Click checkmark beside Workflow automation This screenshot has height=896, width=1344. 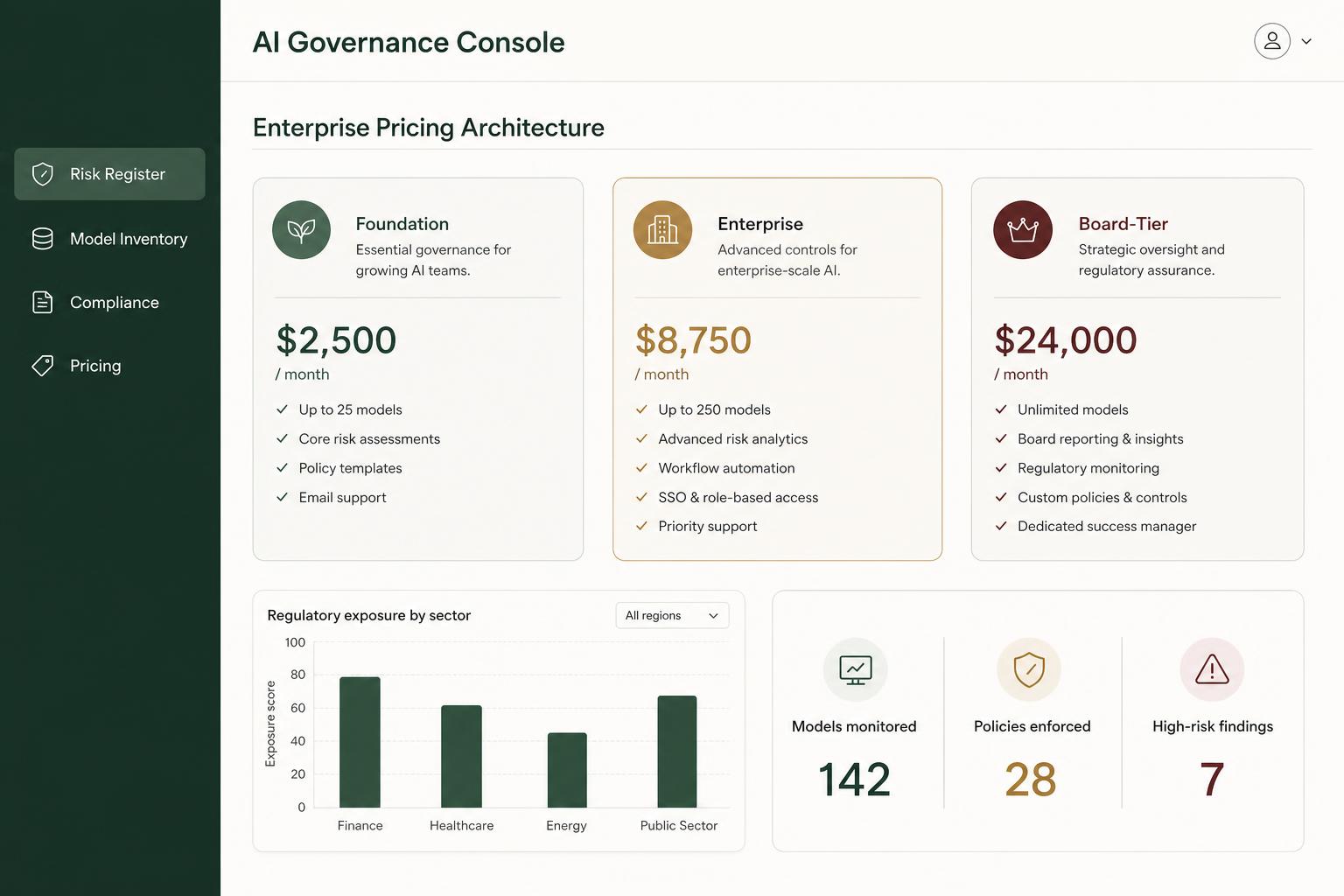(x=641, y=468)
